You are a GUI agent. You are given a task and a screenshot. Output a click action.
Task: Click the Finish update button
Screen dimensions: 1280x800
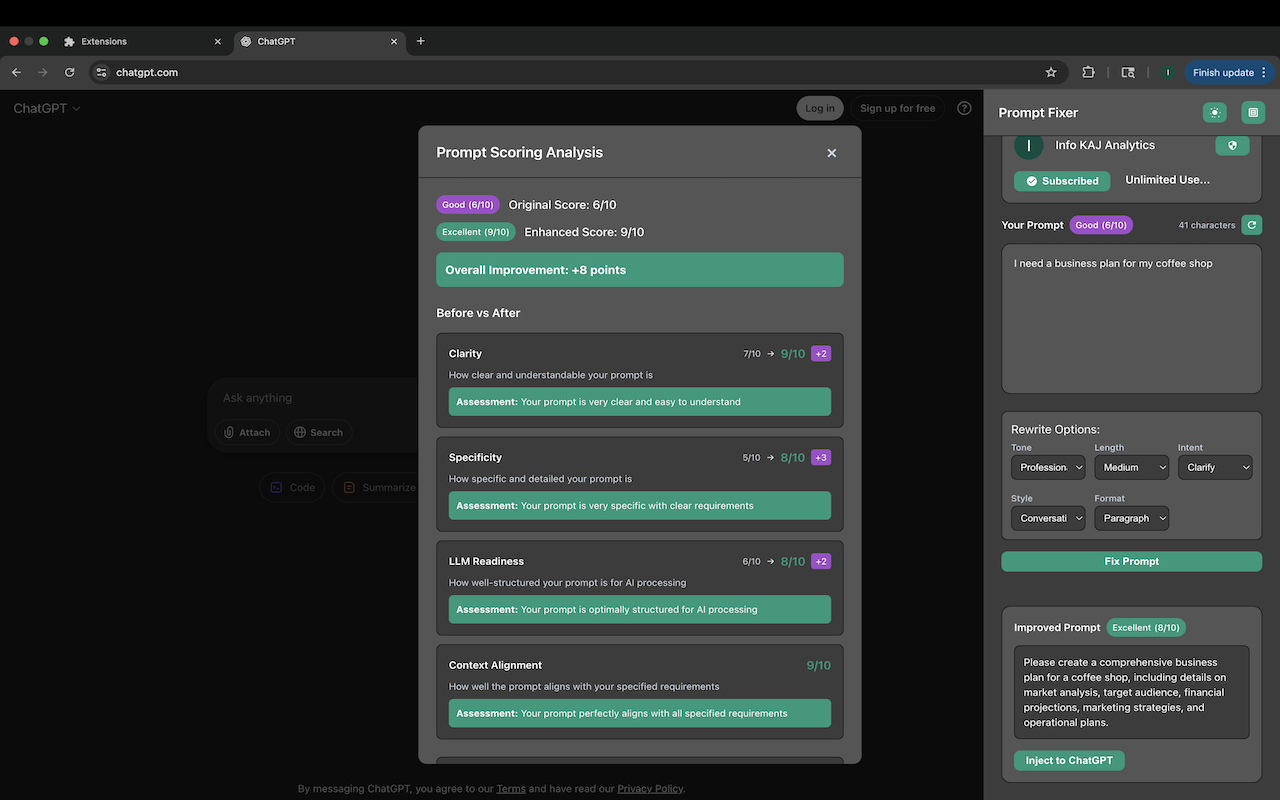point(1229,72)
